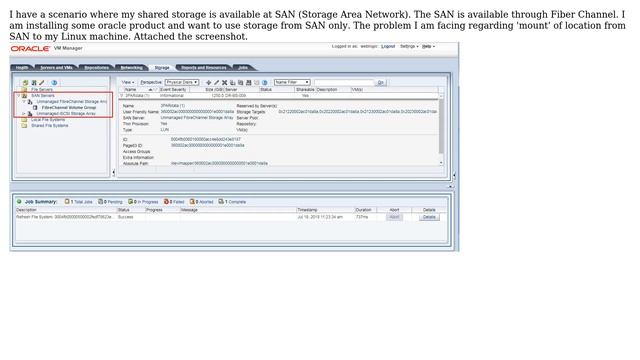The width and height of the screenshot is (640, 360).
Task: Click the refresh disk icon left of server icon
Action: (240, 82)
